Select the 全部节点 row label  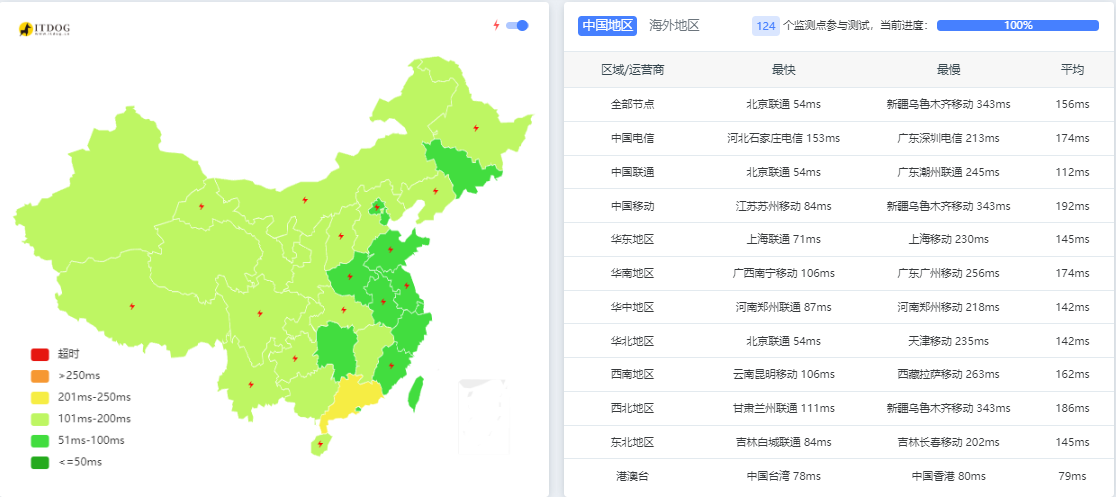tap(633, 104)
